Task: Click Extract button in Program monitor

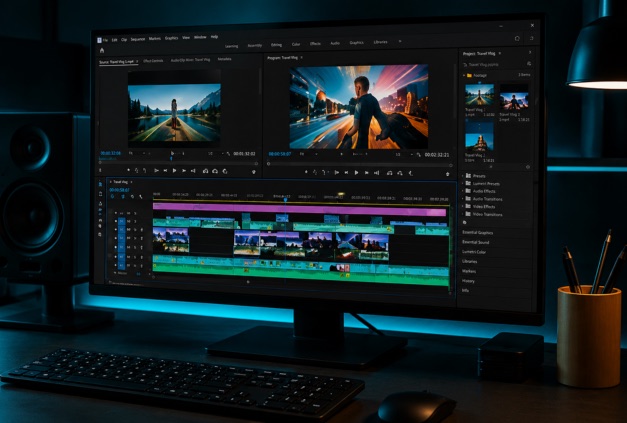Action: pyautogui.click(x=400, y=173)
